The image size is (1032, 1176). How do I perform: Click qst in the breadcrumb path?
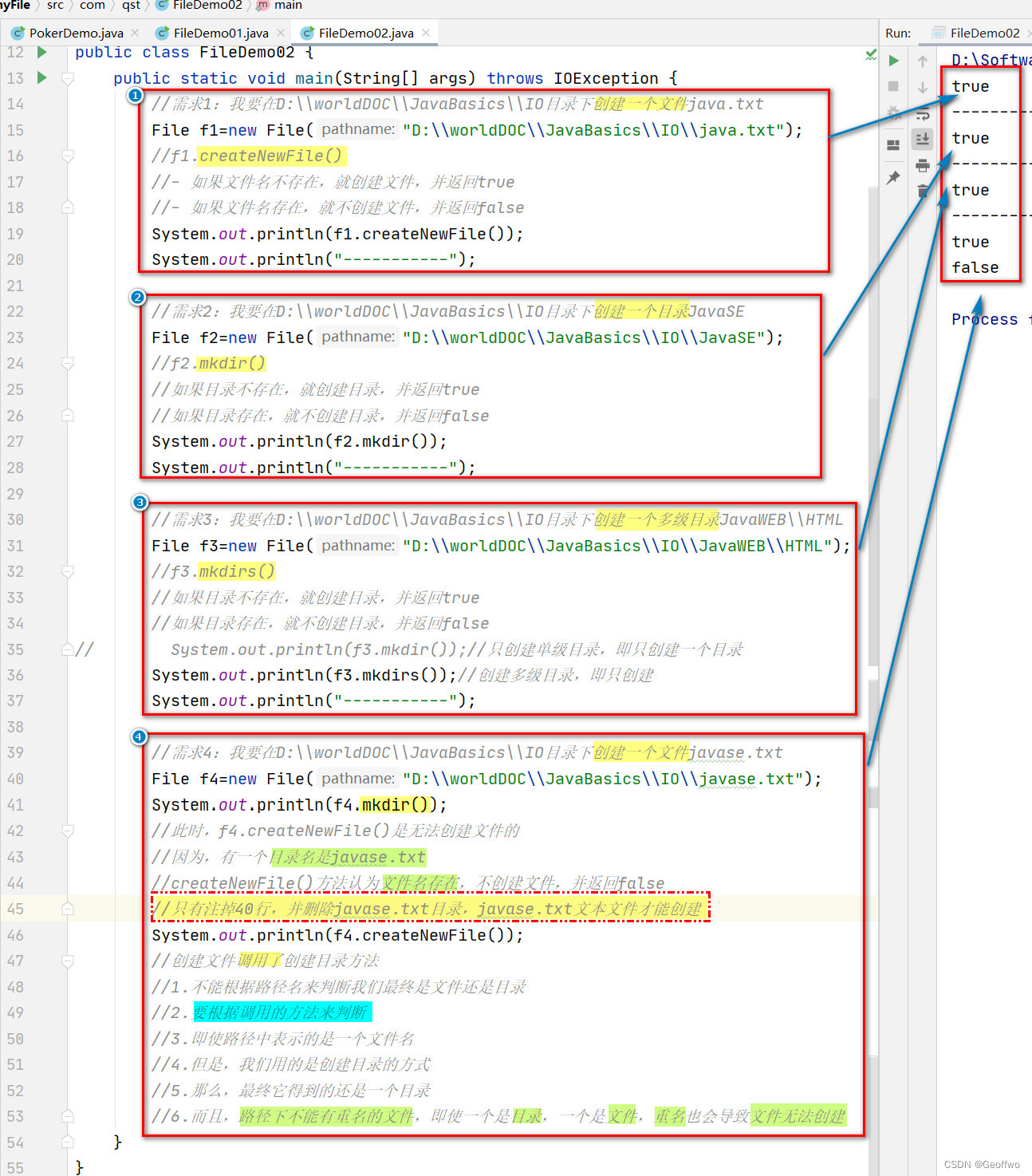(x=131, y=5)
